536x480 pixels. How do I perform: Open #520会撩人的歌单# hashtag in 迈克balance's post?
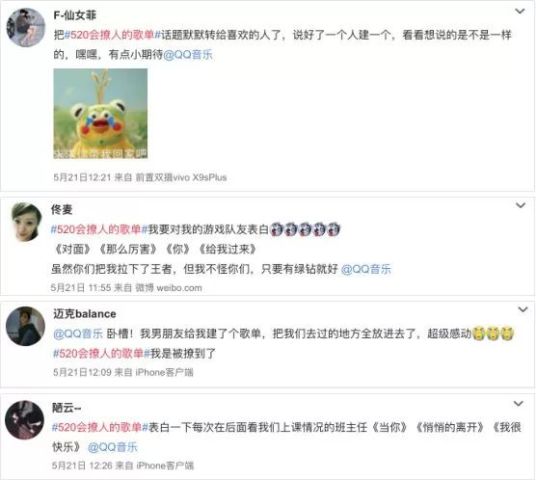click(x=102, y=353)
